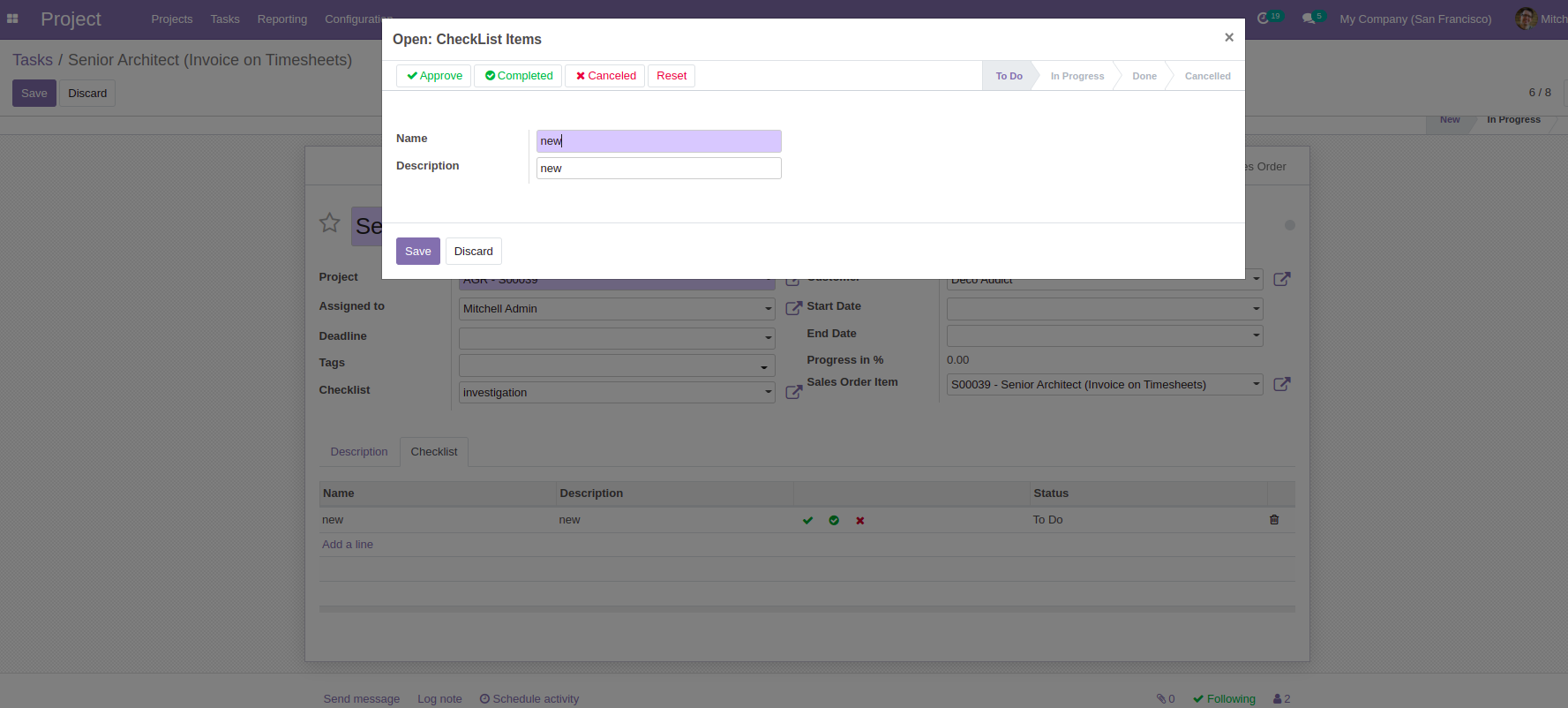Set checklist item status to In Progress
Viewport: 1568px width, 708px height.
pyautogui.click(x=1077, y=76)
